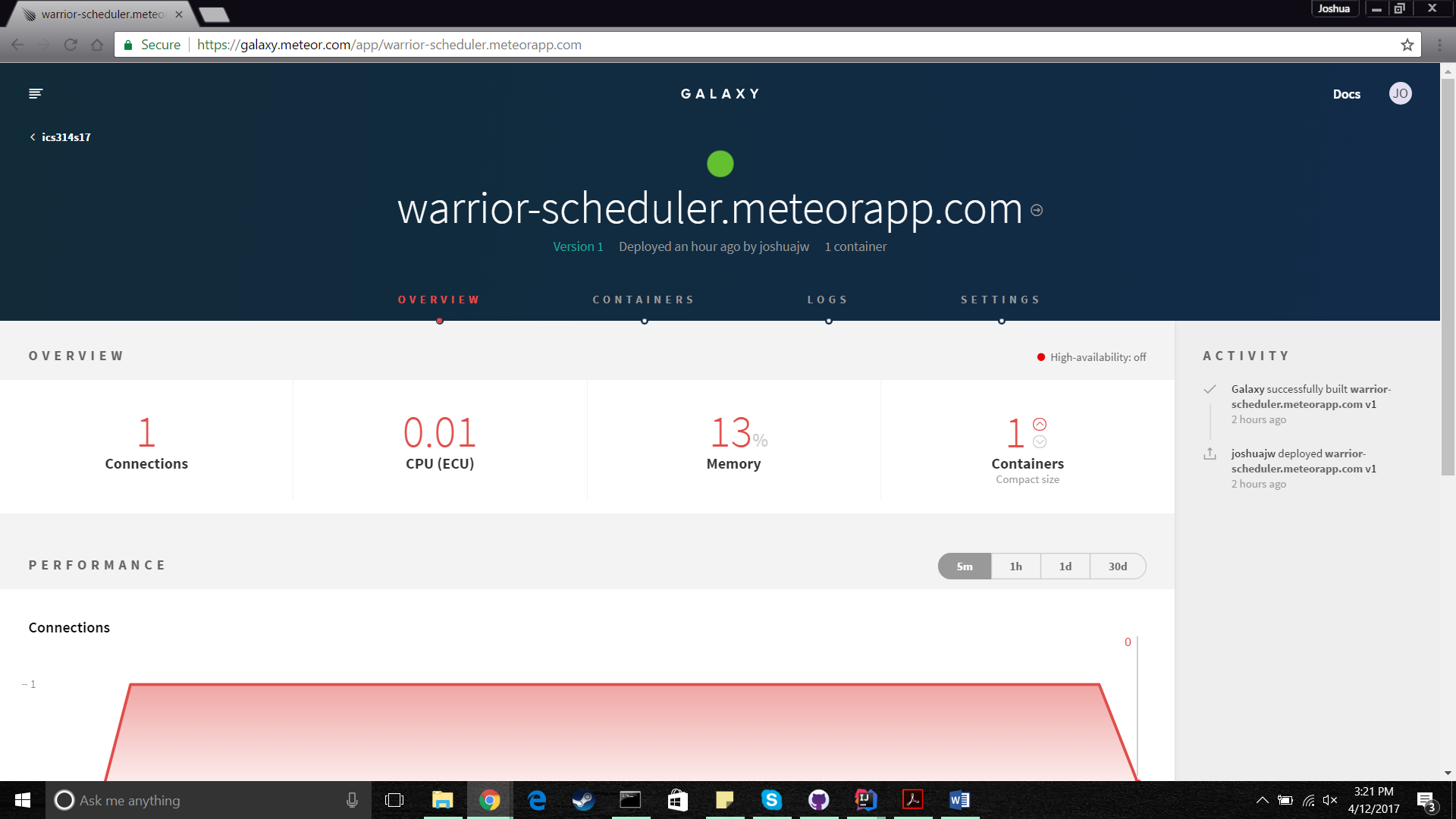Viewport: 1456px width, 819px height.
Task: Open Chrome's three-dot menu
Action: (x=1439, y=45)
